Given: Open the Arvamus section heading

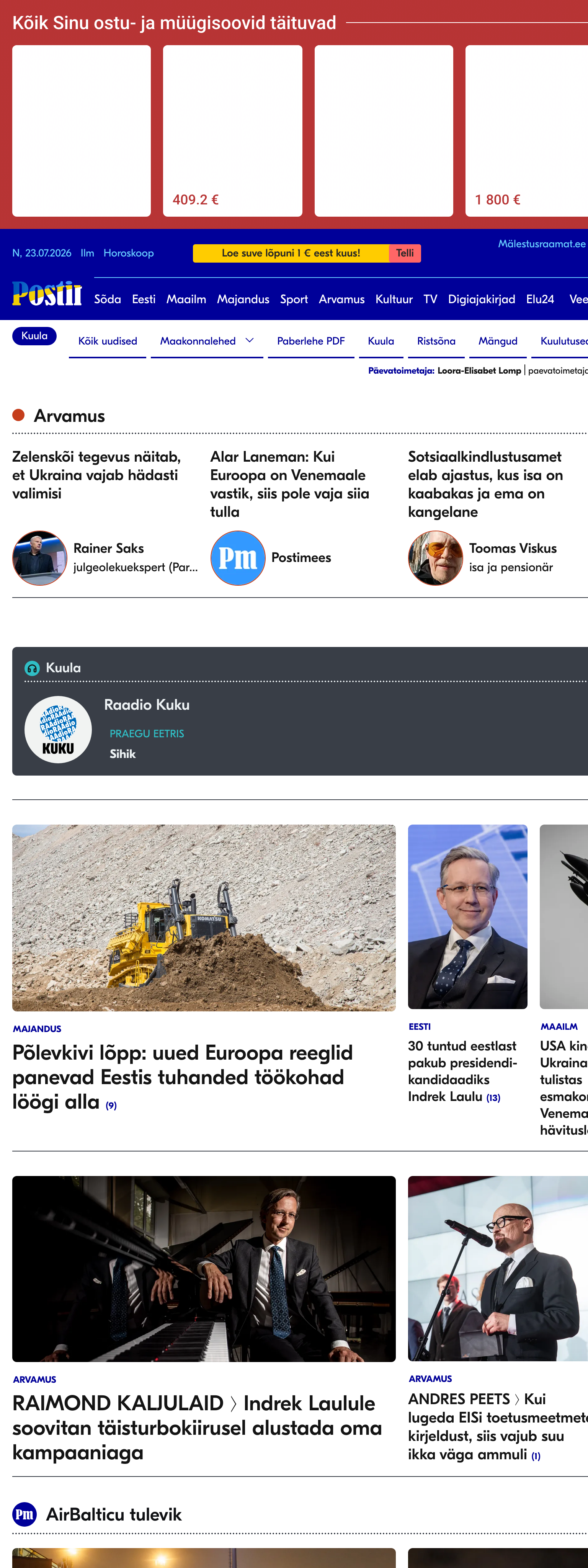Looking at the screenshot, I should point(69,416).
